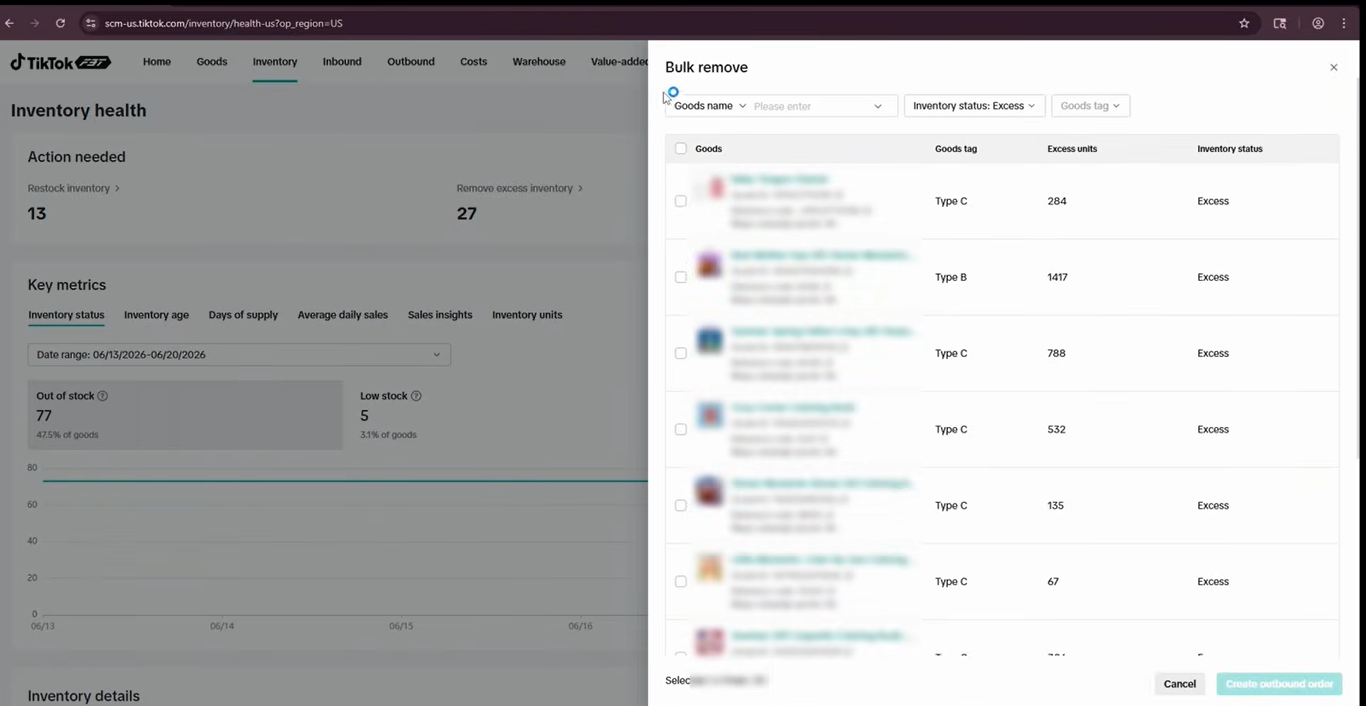This screenshot has width=1366, height=706.
Task: Switch to the Sales insights tab
Action: click(x=440, y=315)
